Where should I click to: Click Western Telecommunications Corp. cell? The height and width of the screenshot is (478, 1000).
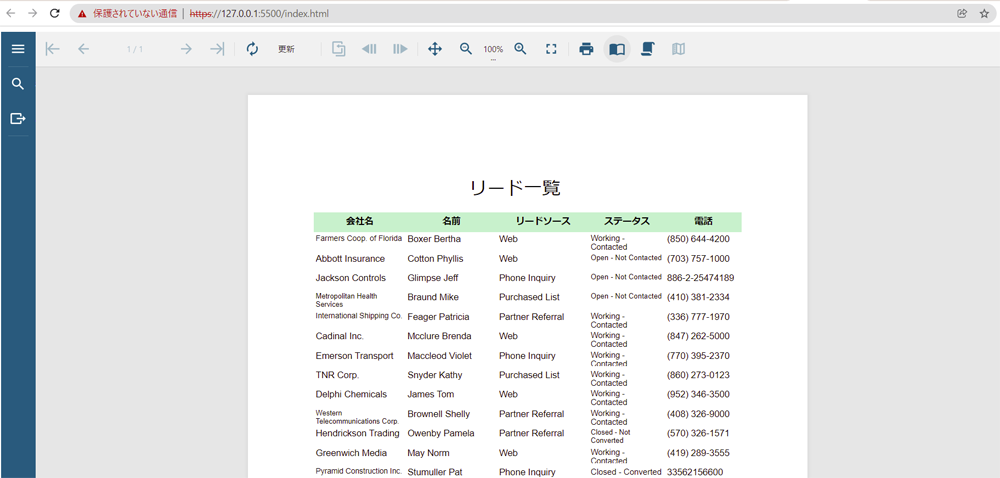point(357,417)
